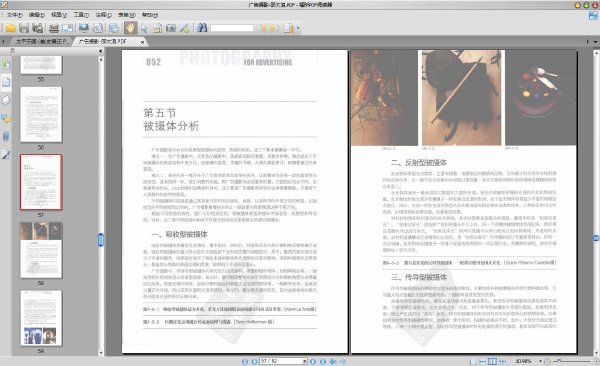Click the Save floppy disk icon
The width and height of the screenshot is (600, 366).
[x=24, y=28]
